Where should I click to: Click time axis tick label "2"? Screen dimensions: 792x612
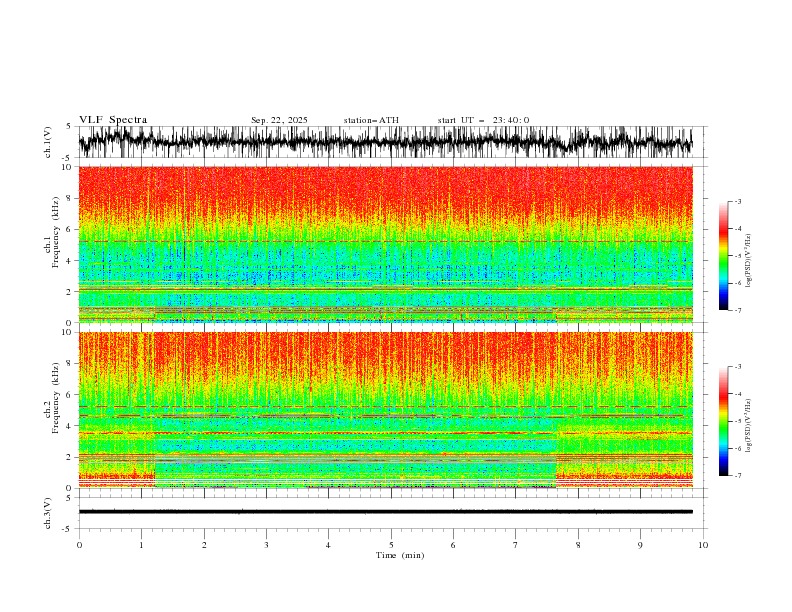click(204, 545)
